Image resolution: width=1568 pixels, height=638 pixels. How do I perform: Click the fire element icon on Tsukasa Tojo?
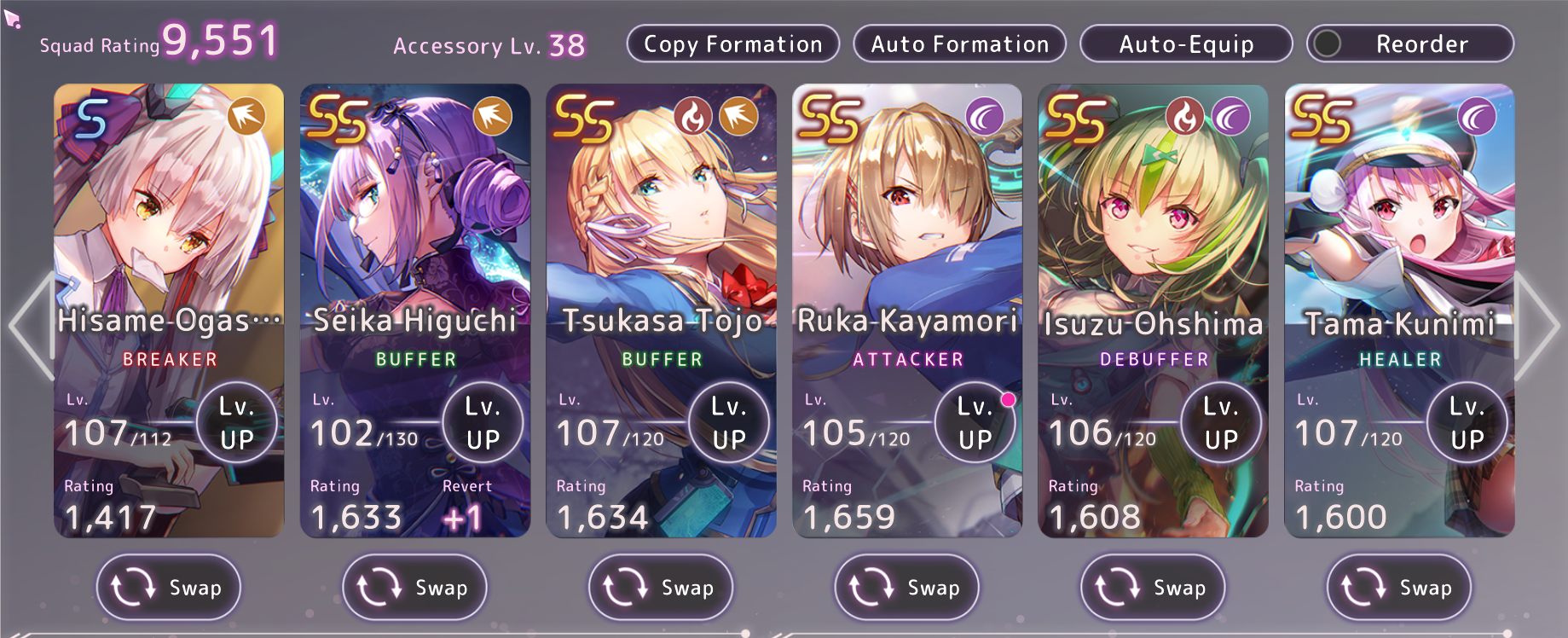[693, 117]
